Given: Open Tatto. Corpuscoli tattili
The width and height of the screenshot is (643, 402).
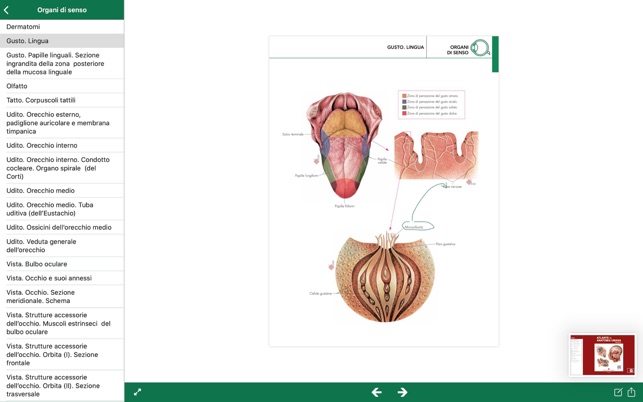Looking at the screenshot, I should tap(62, 100).
